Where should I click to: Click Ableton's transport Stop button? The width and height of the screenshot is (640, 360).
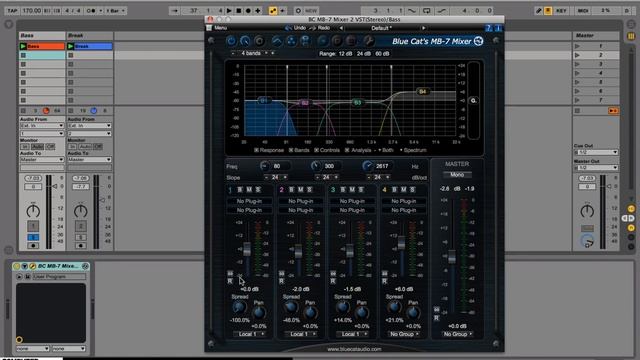(239, 11)
